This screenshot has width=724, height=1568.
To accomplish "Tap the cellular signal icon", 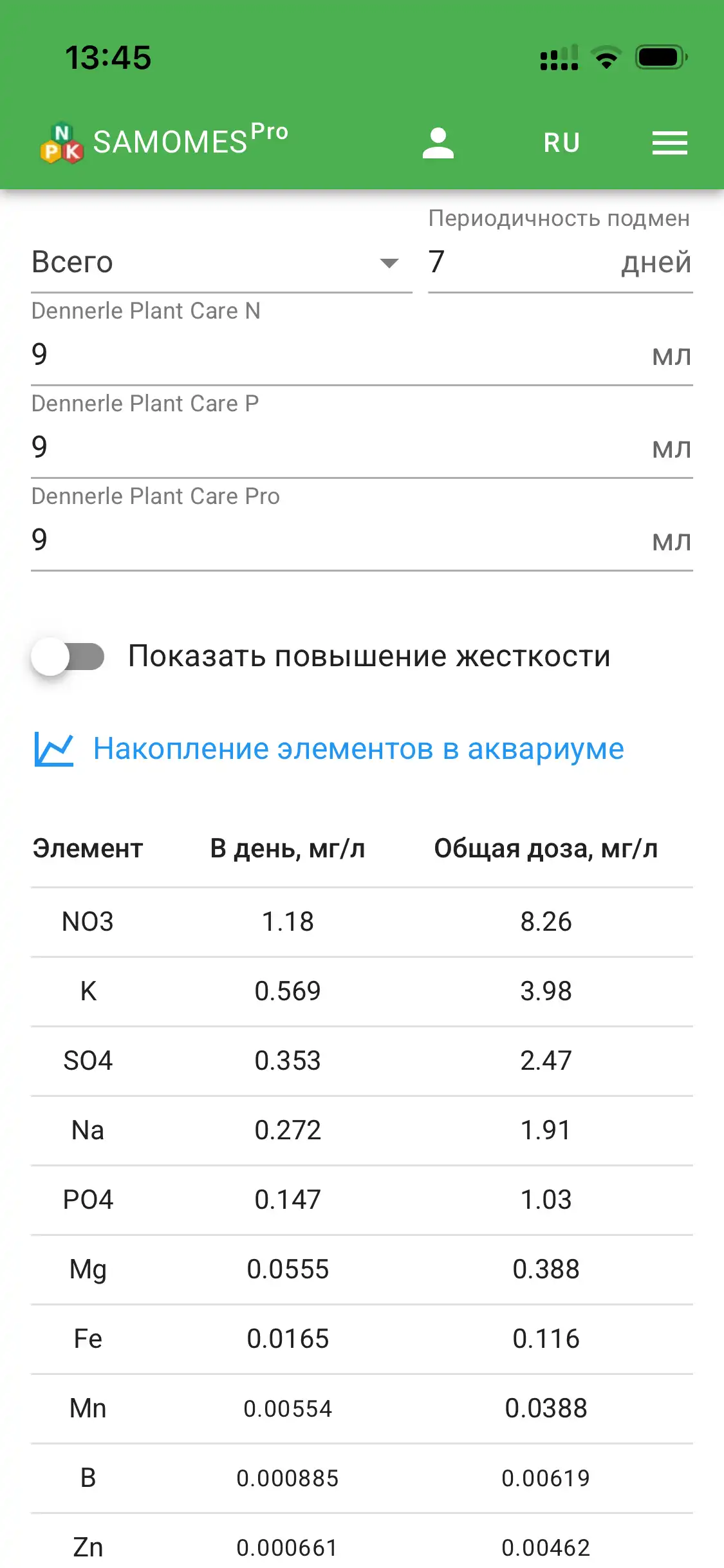I will tap(559, 58).
